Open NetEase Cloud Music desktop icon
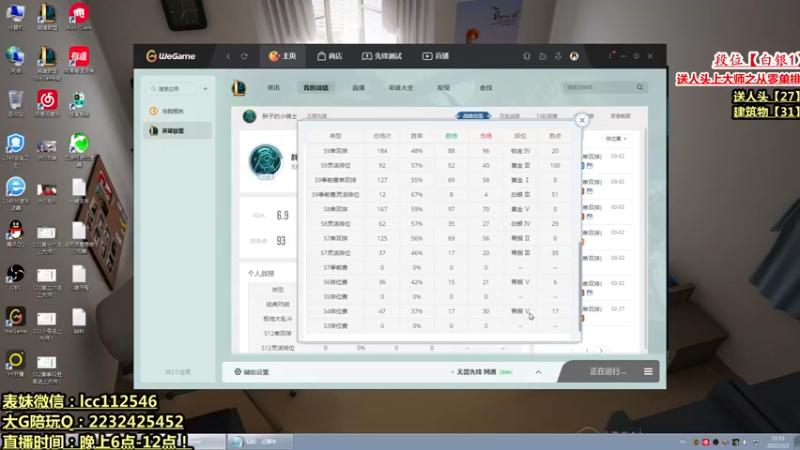 point(47,103)
